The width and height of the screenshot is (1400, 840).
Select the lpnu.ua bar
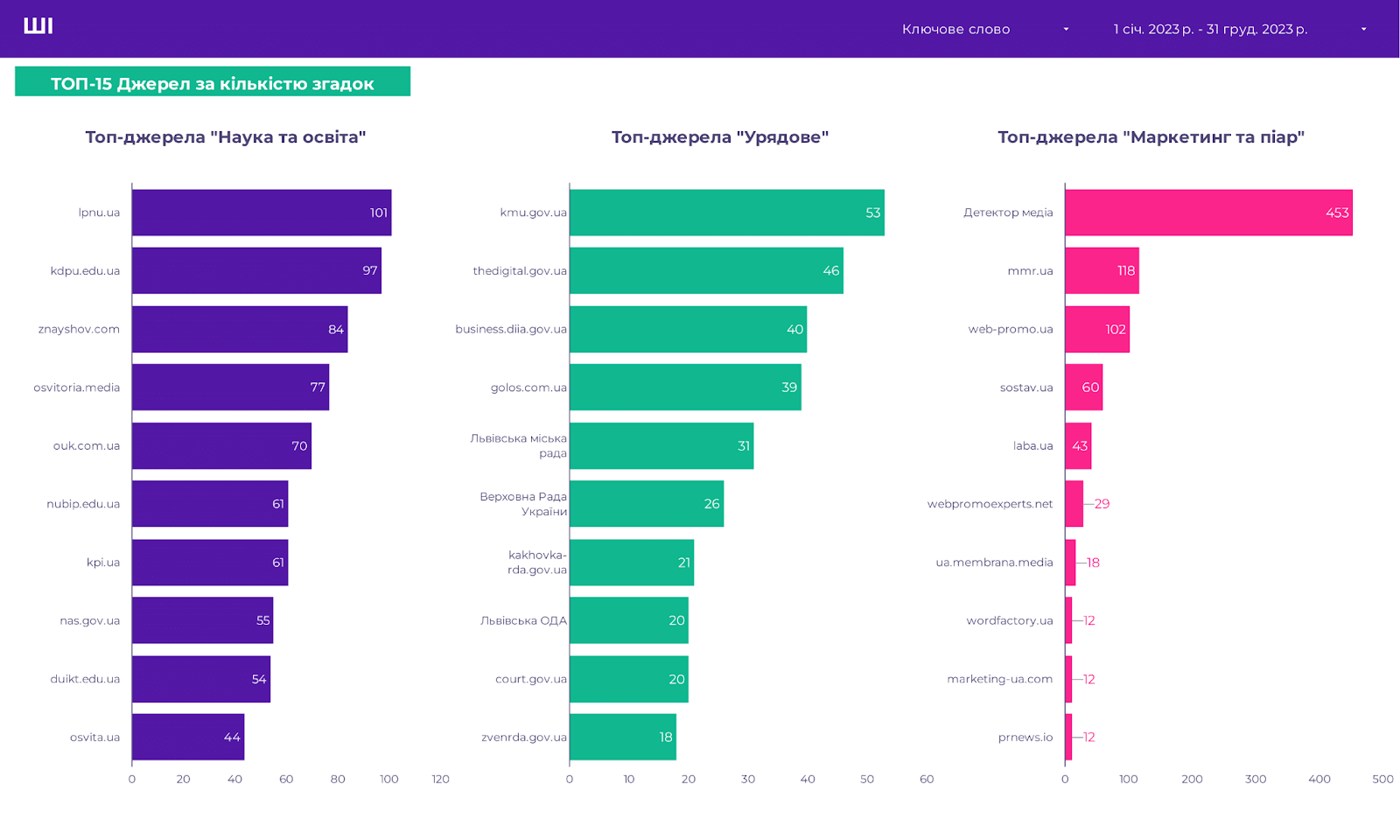click(262, 213)
